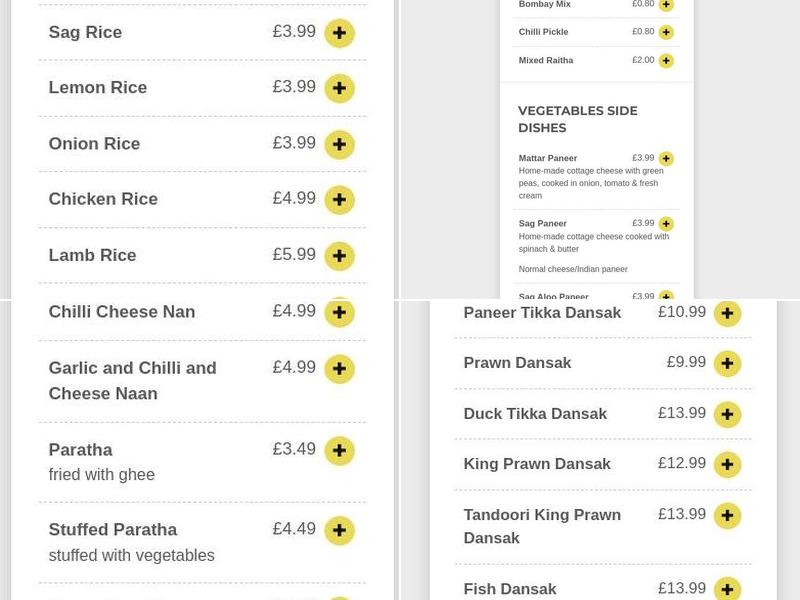Add Sag Paneer to the basket
This screenshot has height=600, width=800.
click(x=666, y=223)
